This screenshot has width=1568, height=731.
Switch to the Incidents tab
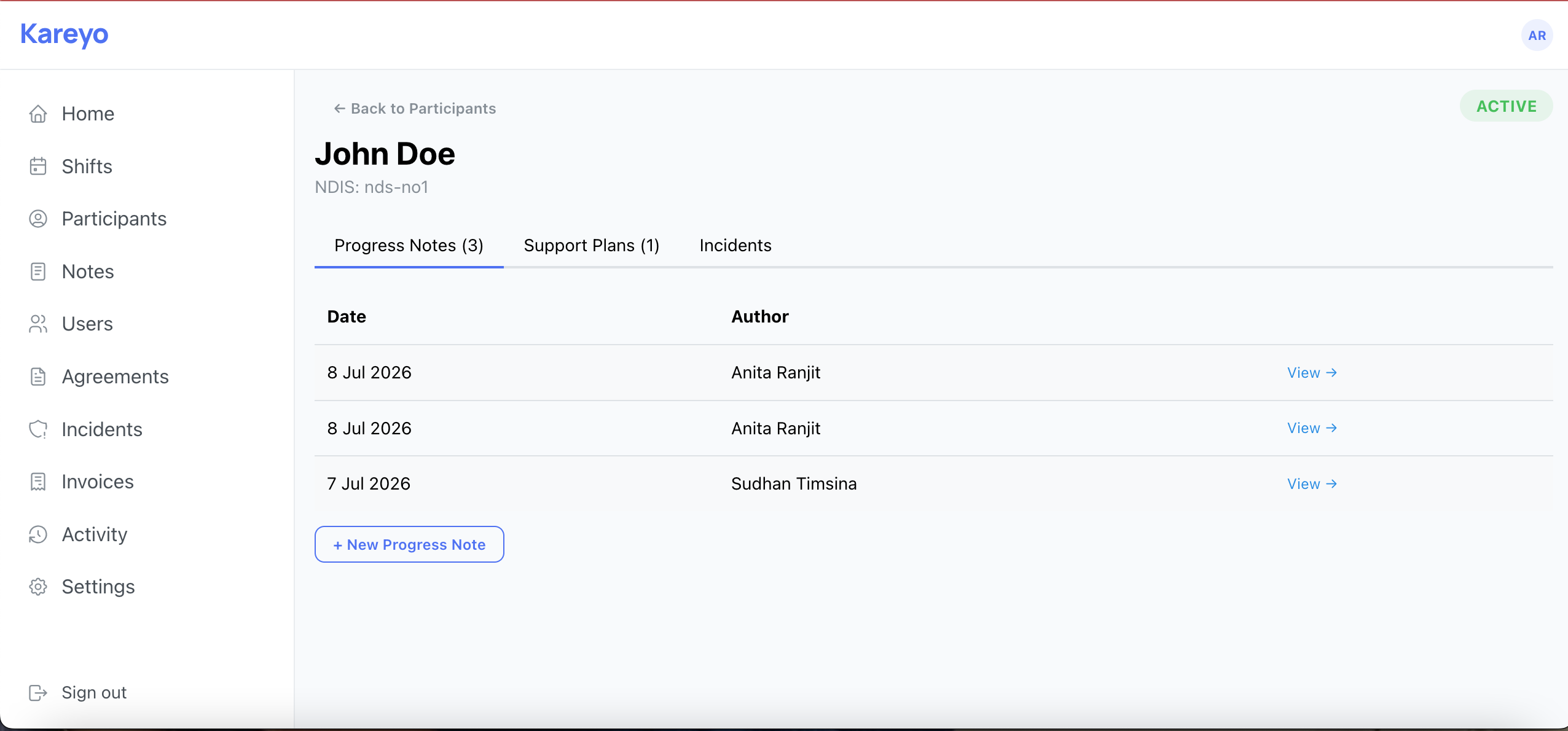tap(735, 246)
